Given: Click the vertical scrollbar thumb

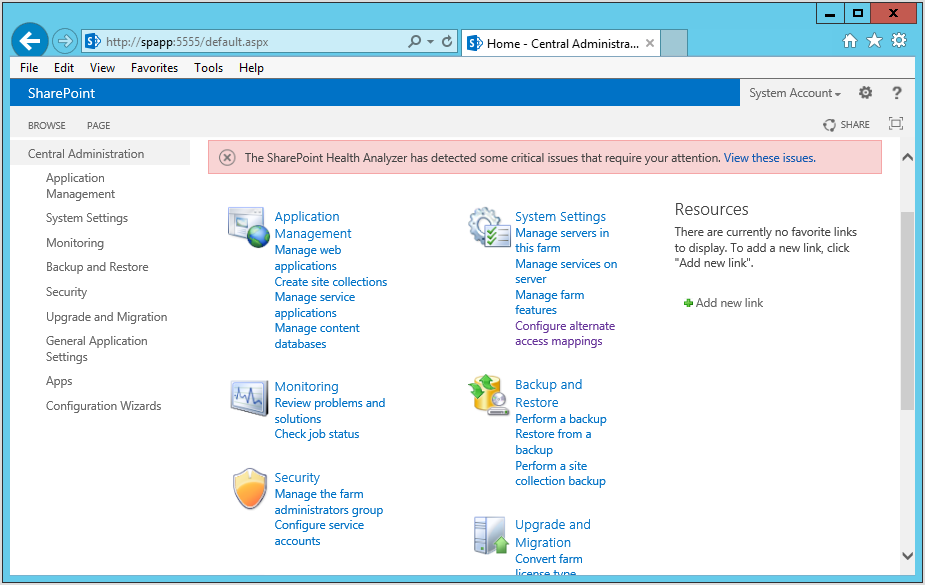Looking at the screenshot, I should (907, 310).
